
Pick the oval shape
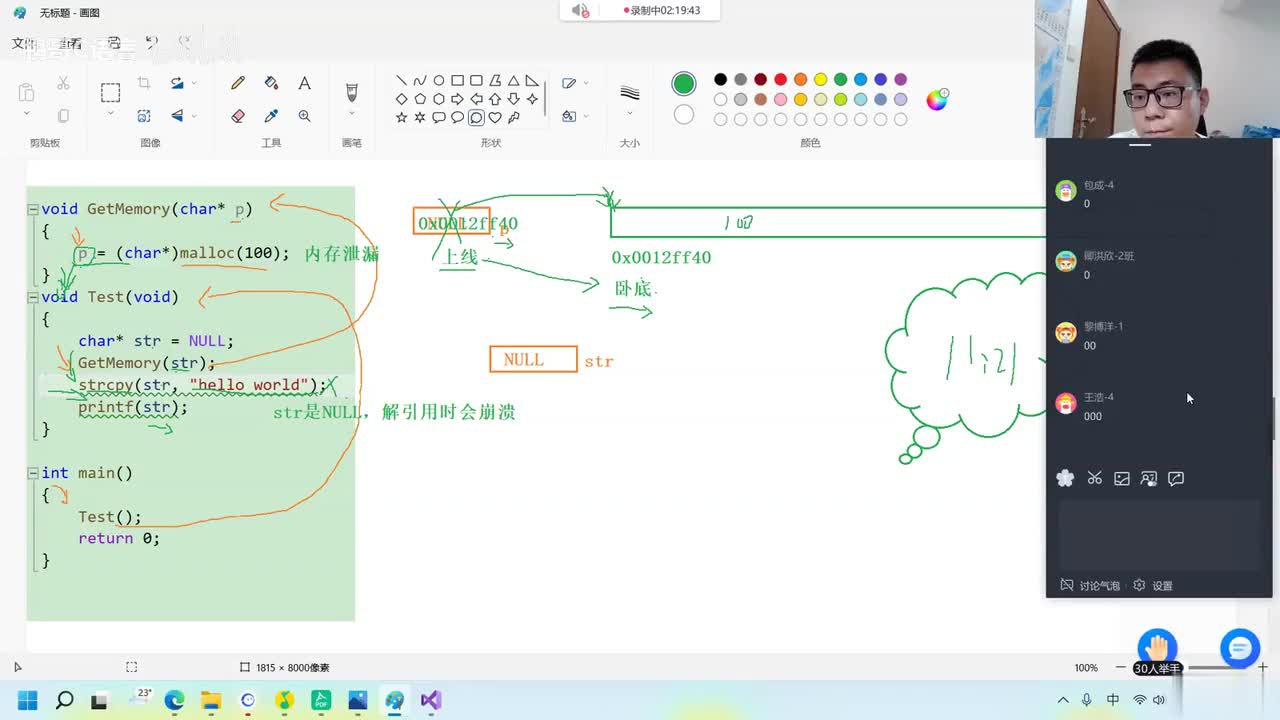438,81
